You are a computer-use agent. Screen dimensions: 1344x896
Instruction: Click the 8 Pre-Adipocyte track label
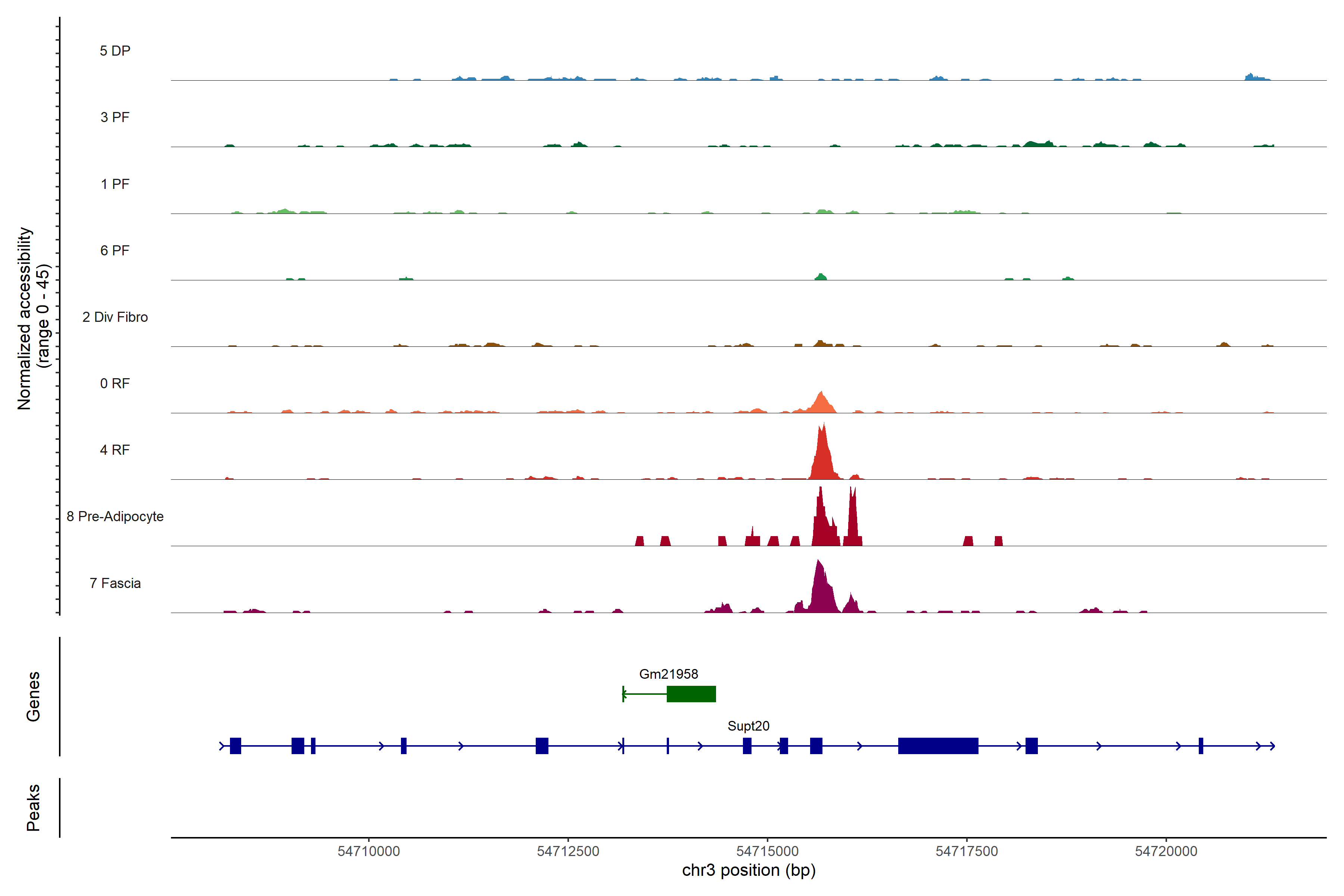pyautogui.click(x=115, y=517)
